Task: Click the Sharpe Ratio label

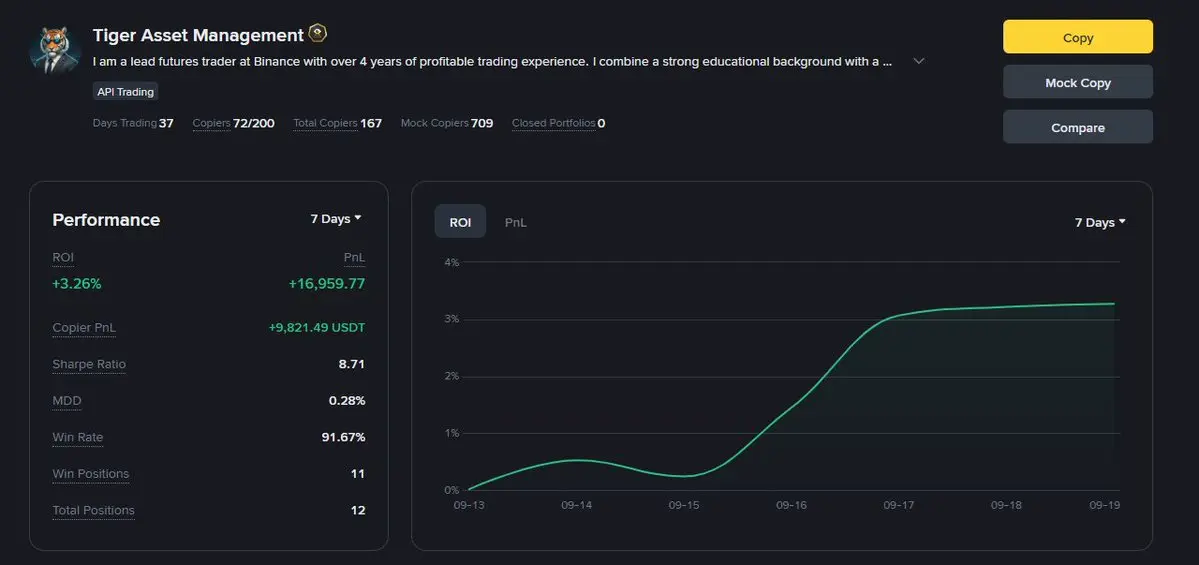Action: 89,364
